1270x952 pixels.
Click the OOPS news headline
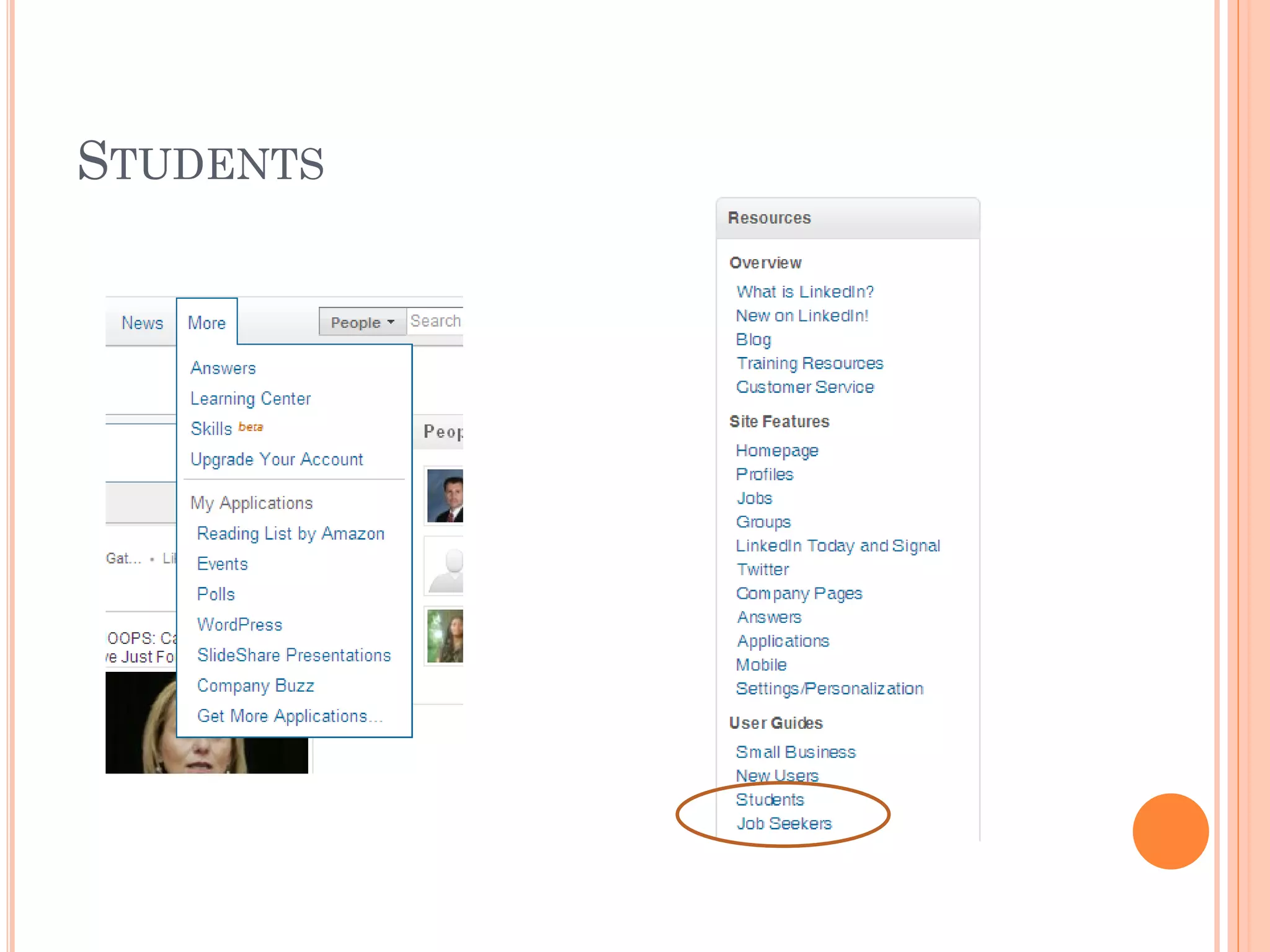(141, 647)
